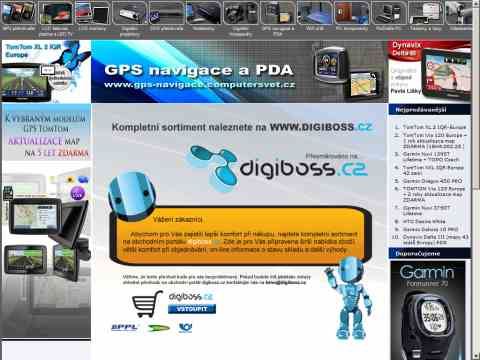
Task: Open the Notebooky category thumbnail
Action: pyautogui.click(x=203, y=13)
